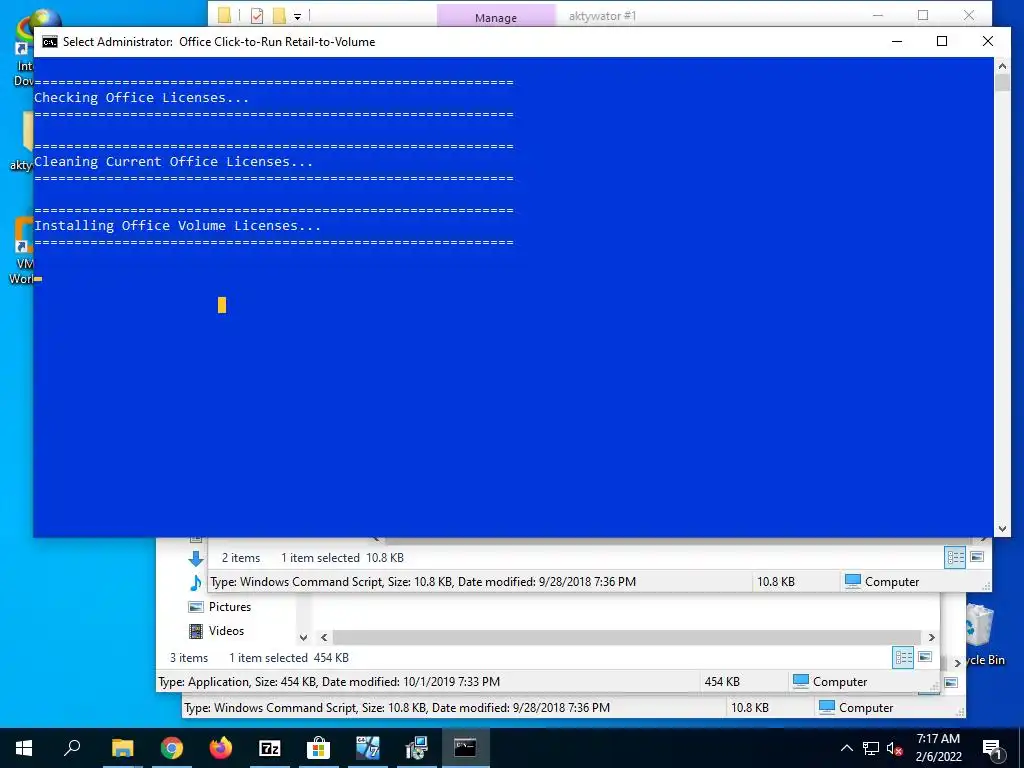Screen dimensions: 1024x768
Task: Switch to Command Prompt taskbar button
Action: click(466, 748)
